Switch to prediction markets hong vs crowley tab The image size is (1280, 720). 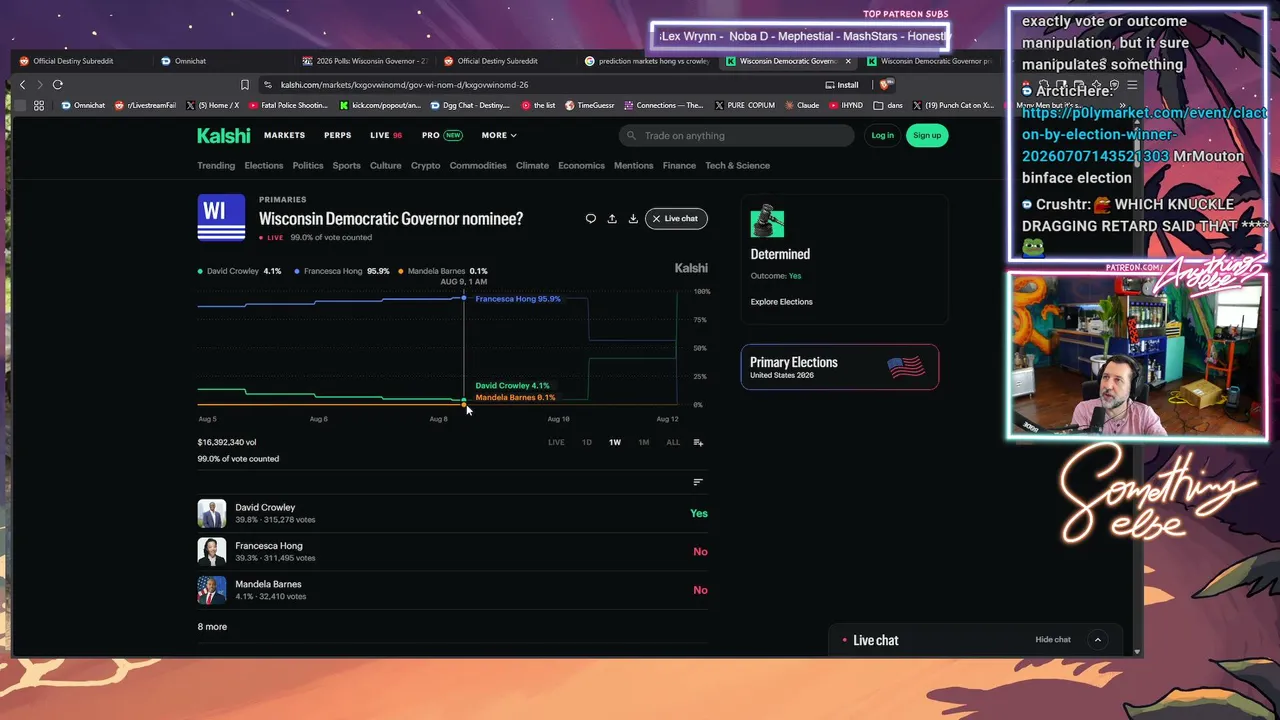(648, 61)
